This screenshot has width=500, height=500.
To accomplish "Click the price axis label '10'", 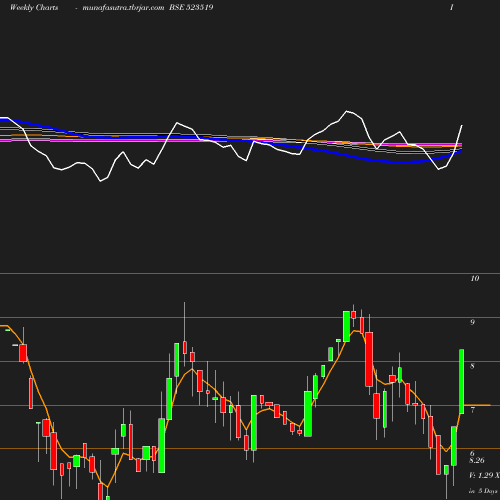I will (475, 278).
